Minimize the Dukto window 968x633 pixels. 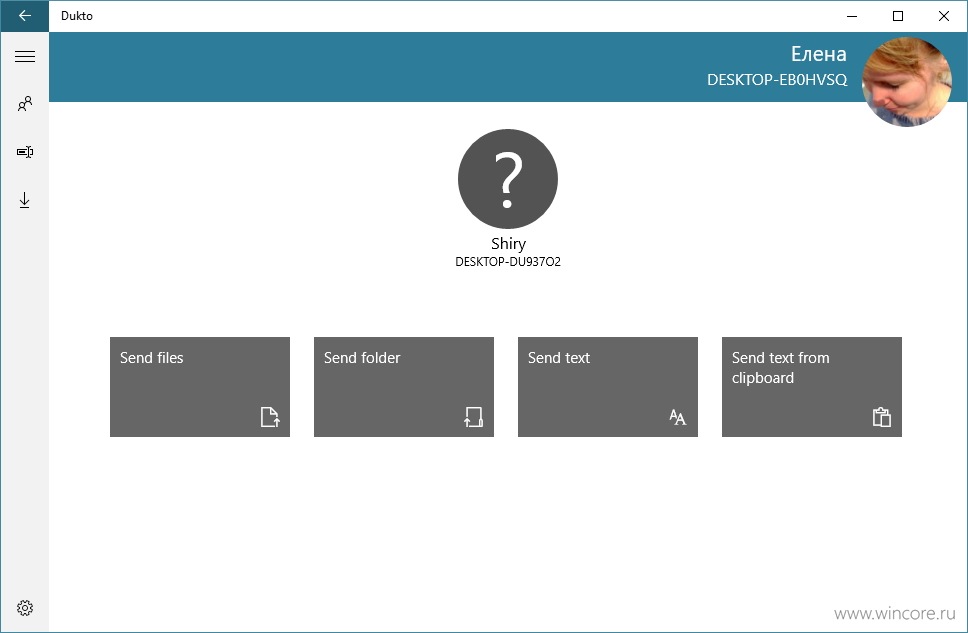(x=852, y=16)
